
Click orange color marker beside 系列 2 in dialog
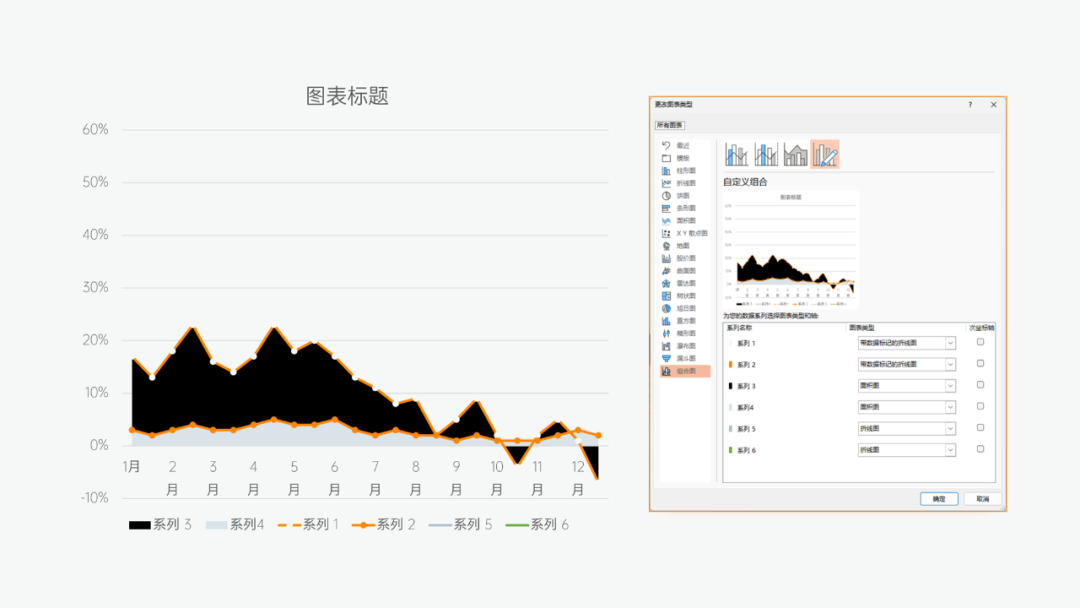coord(730,364)
